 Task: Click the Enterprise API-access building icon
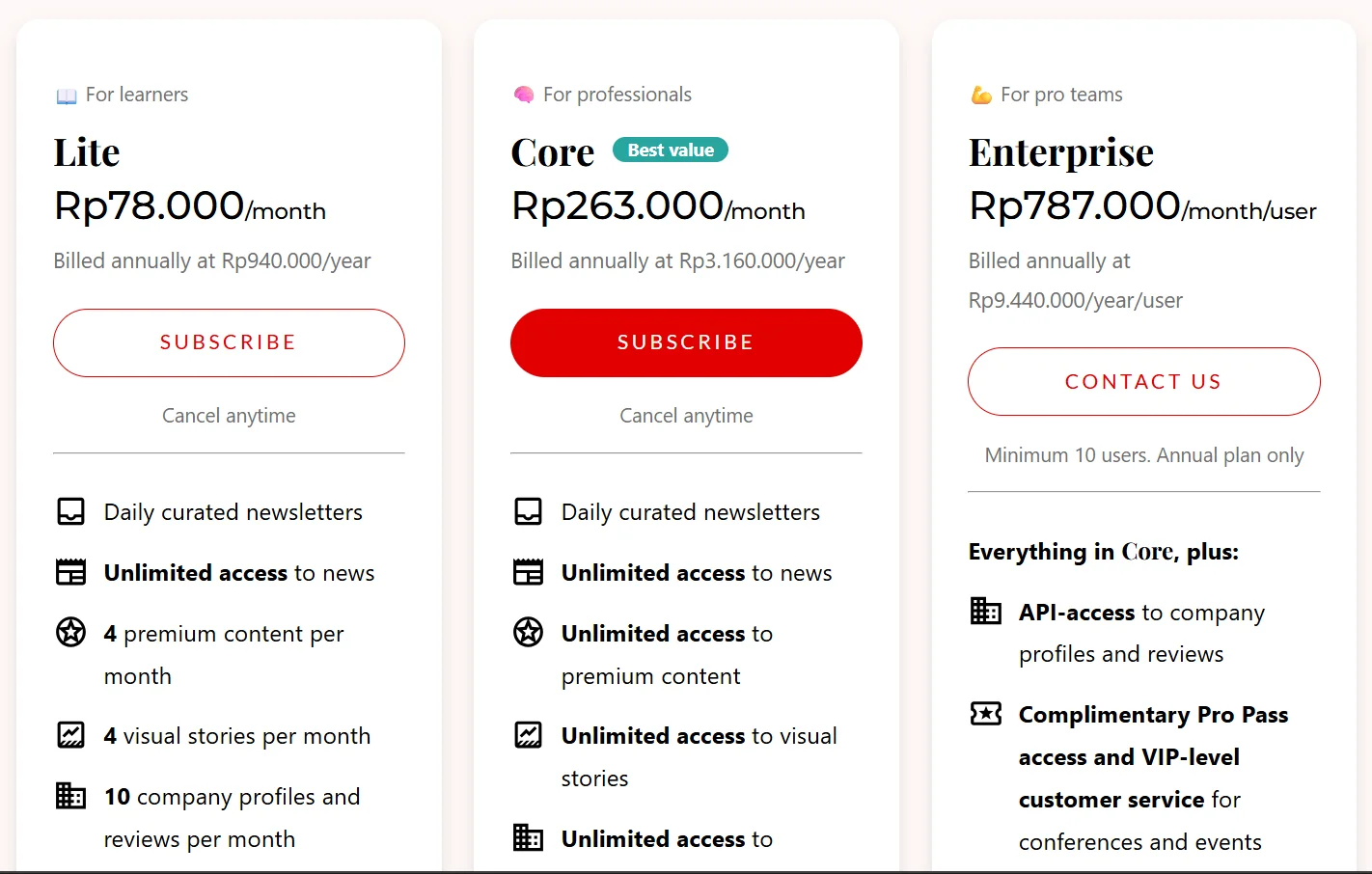pyautogui.click(x=985, y=611)
